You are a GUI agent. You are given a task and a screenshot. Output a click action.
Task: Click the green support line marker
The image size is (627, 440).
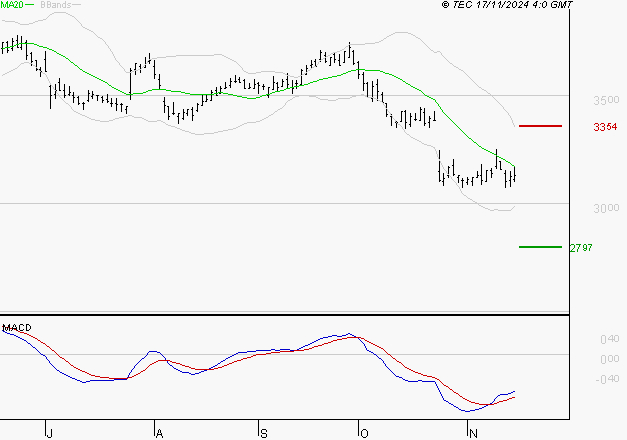[x=541, y=246]
